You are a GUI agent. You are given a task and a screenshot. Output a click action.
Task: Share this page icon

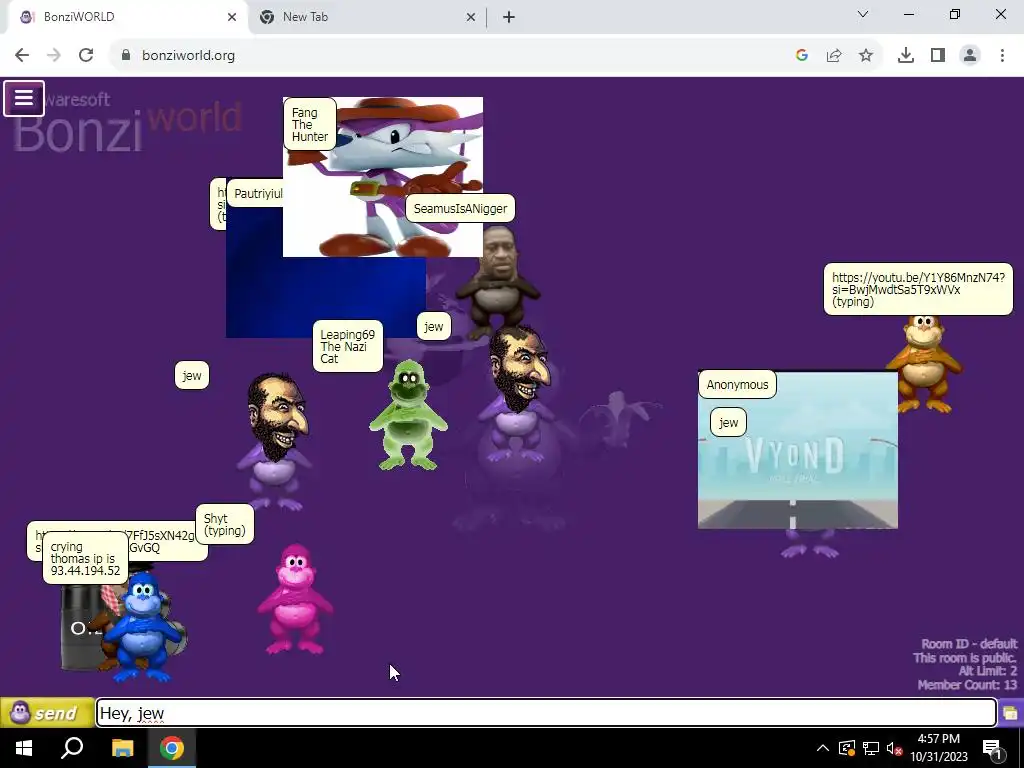[834, 56]
